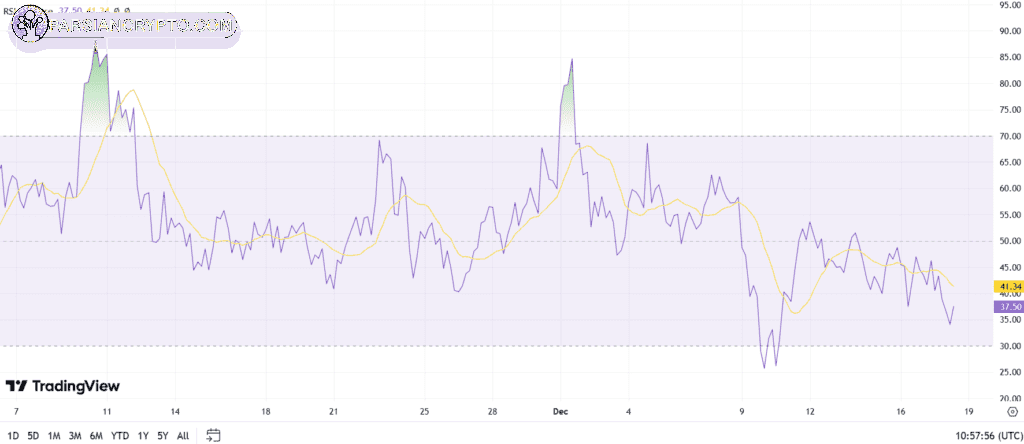Image resolution: width=1024 pixels, height=444 pixels.
Task: Click the date label 19 on time axis
Action: tap(968, 412)
